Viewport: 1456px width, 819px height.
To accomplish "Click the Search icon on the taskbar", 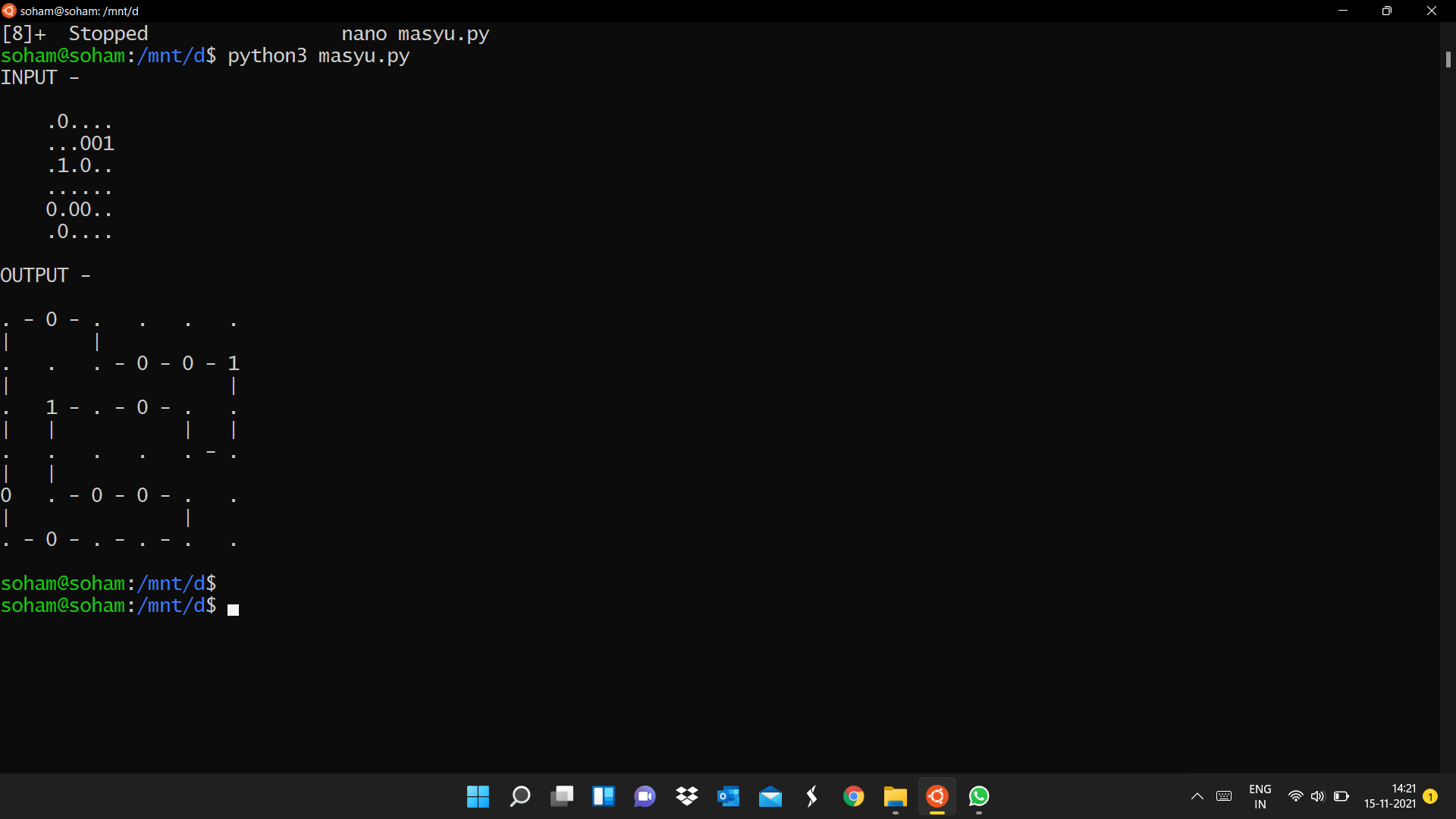I will coord(520,796).
